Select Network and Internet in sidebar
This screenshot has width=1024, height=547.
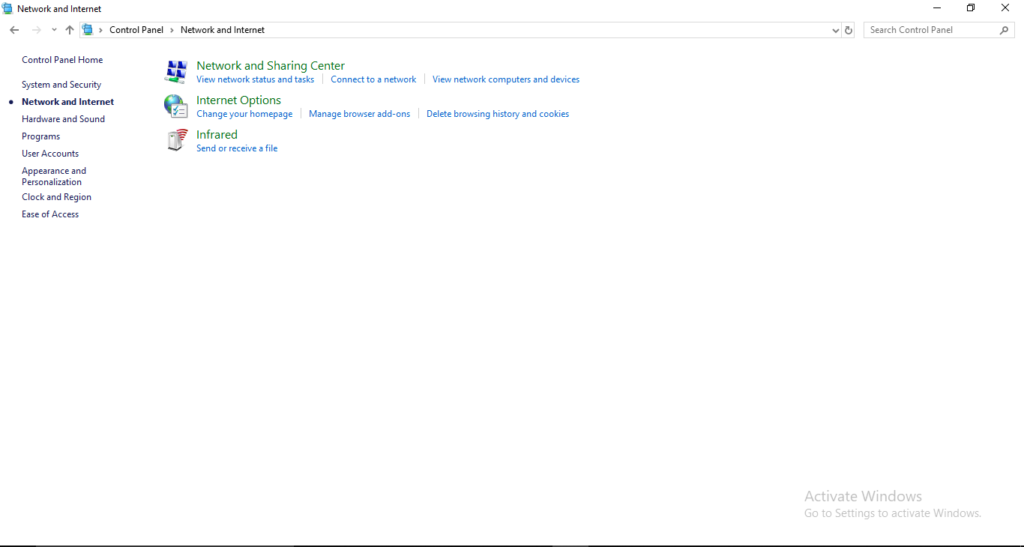coord(68,102)
